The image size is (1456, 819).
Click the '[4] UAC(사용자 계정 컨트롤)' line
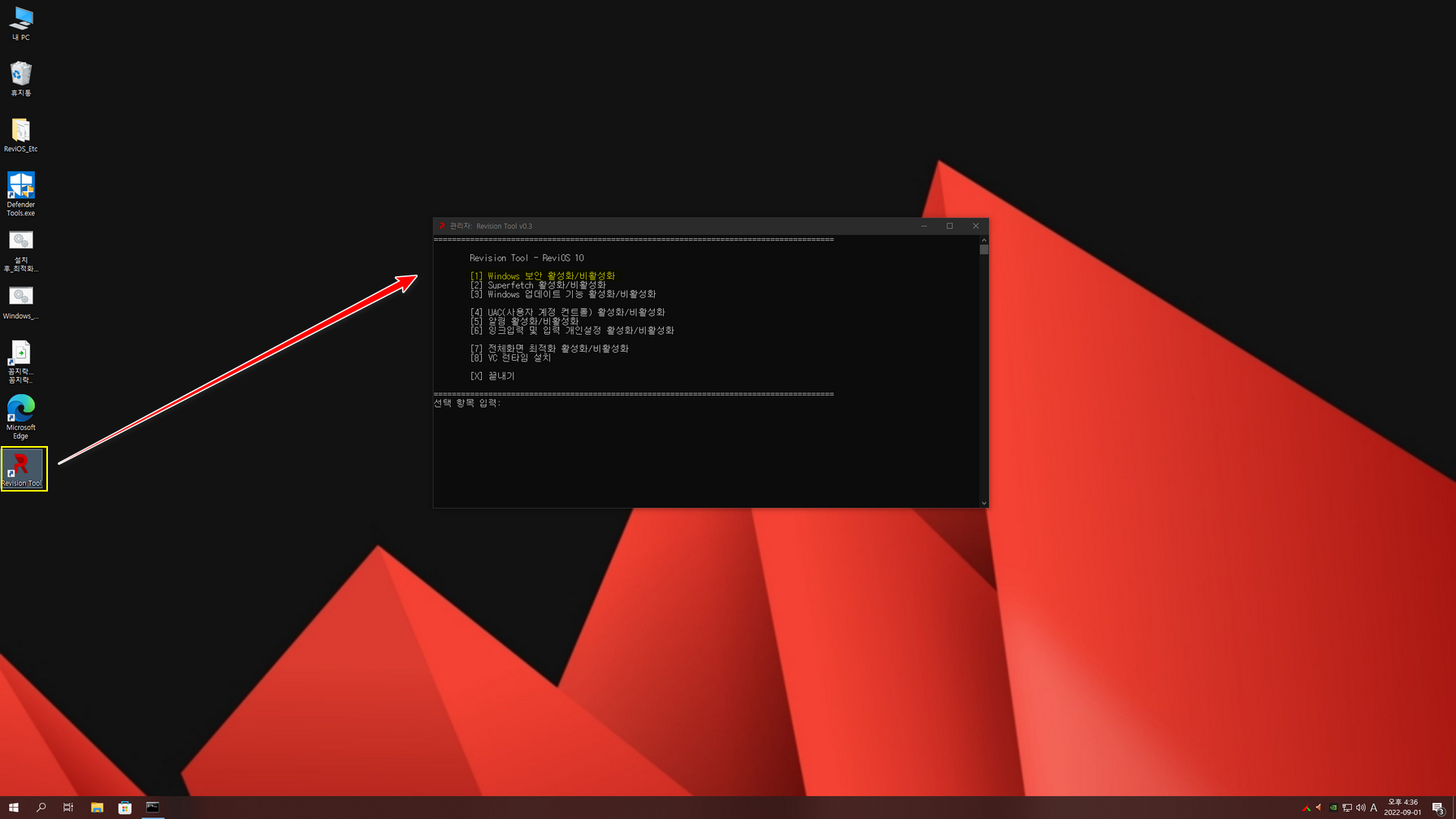pos(567,312)
